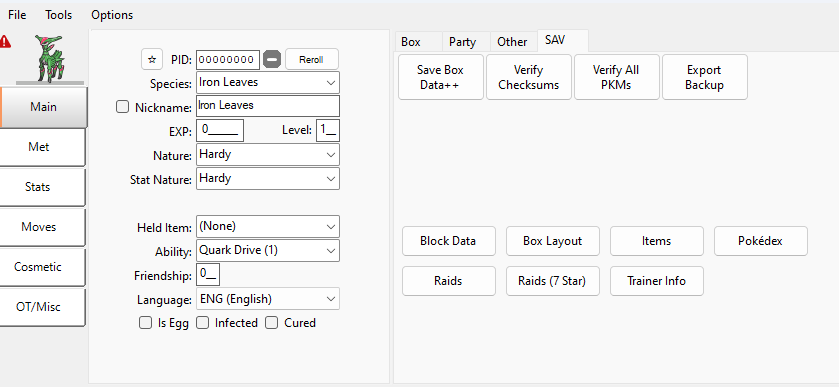Open the Tools menu
The width and height of the screenshot is (839, 387).
pyautogui.click(x=58, y=15)
